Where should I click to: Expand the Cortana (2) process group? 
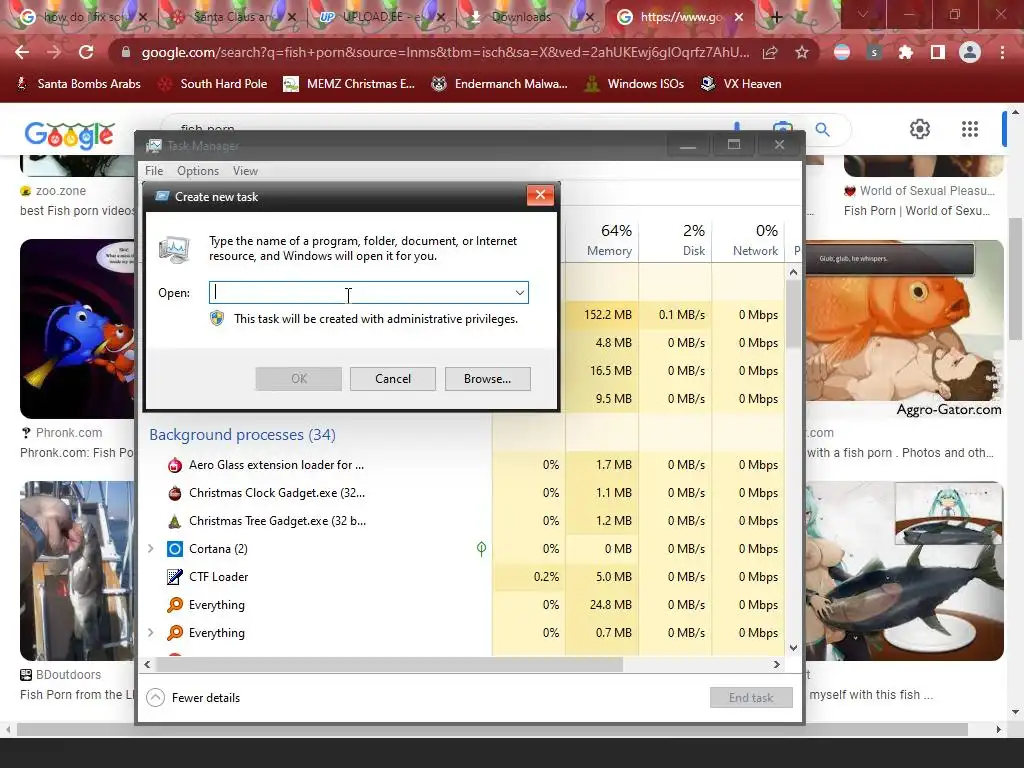tap(151, 549)
